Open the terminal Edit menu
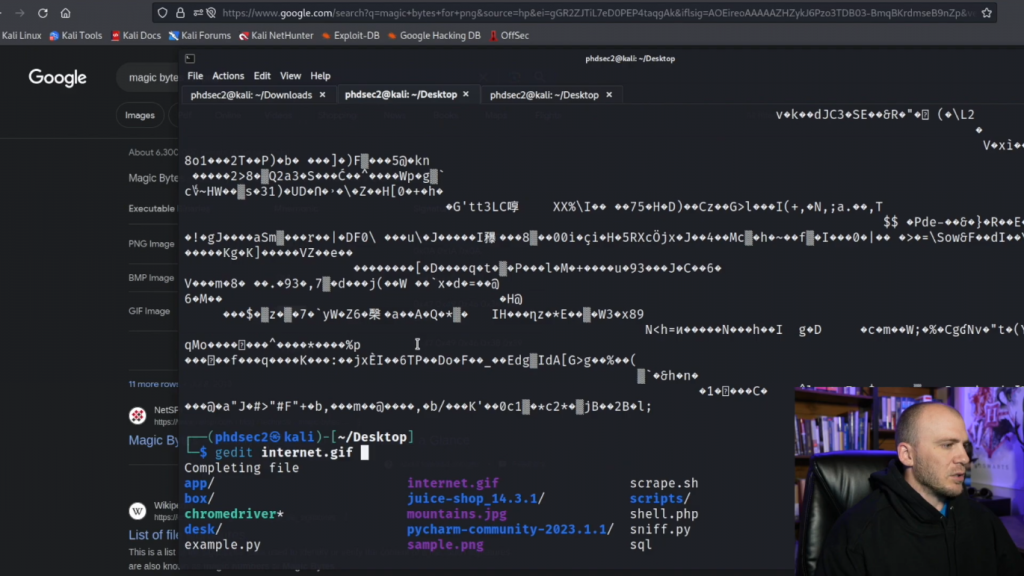This screenshot has width=1024, height=576. click(262, 76)
